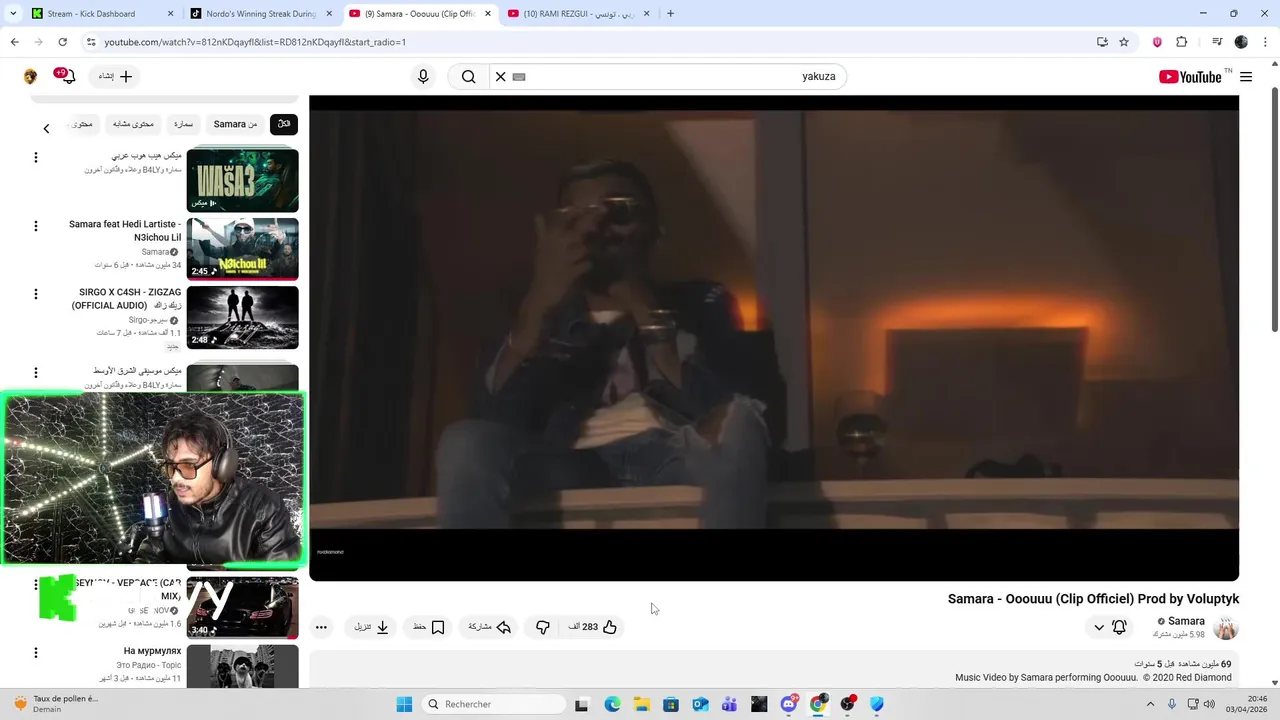Image resolution: width=1280 pixels, height=720 pixels.
Task: Open File Explorer from taskbar
Action: coord(641,704)
